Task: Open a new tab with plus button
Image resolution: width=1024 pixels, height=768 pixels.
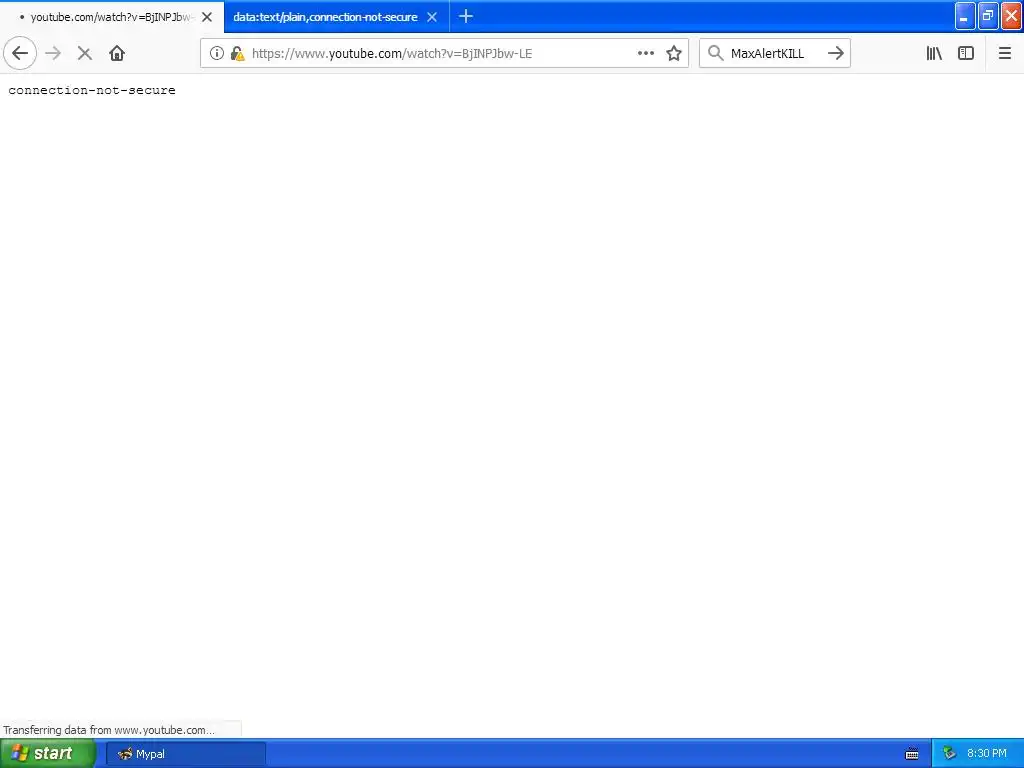Action: click(x=466, y=16)
